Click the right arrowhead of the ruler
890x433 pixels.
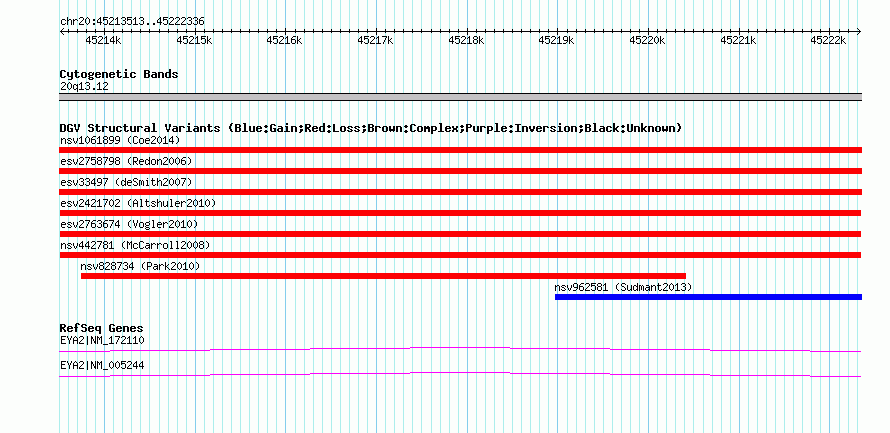[x=859, y=32]
